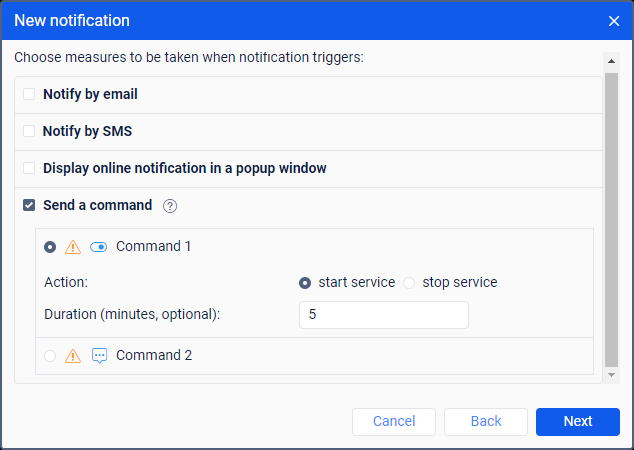Click the warning triangle icon for Command 1
634x450 pixels.
click(73, 247)
